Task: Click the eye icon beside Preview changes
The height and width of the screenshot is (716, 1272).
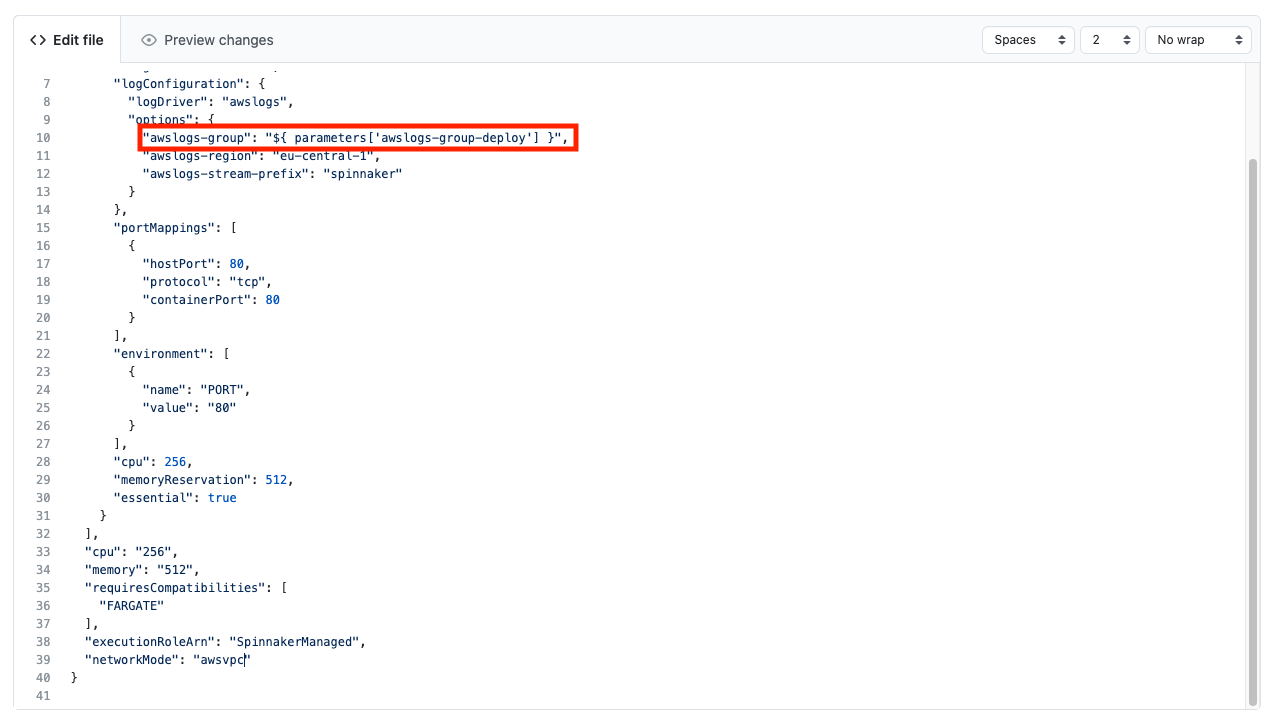Action: click(x=149, y=40)
